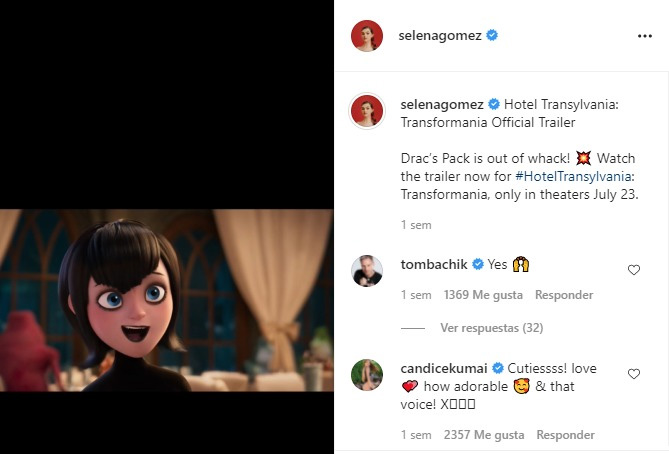The width and height of the screenshot is (669, 454).
Task: Open tombachik's profile picture
Action: 367,271
